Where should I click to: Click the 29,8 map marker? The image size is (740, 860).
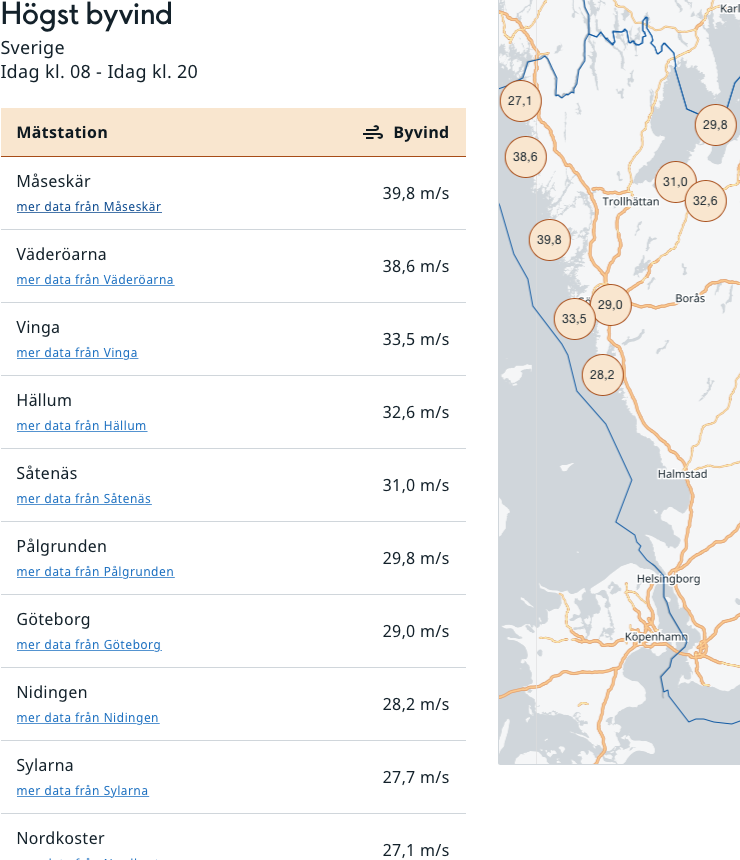point(715,124)
